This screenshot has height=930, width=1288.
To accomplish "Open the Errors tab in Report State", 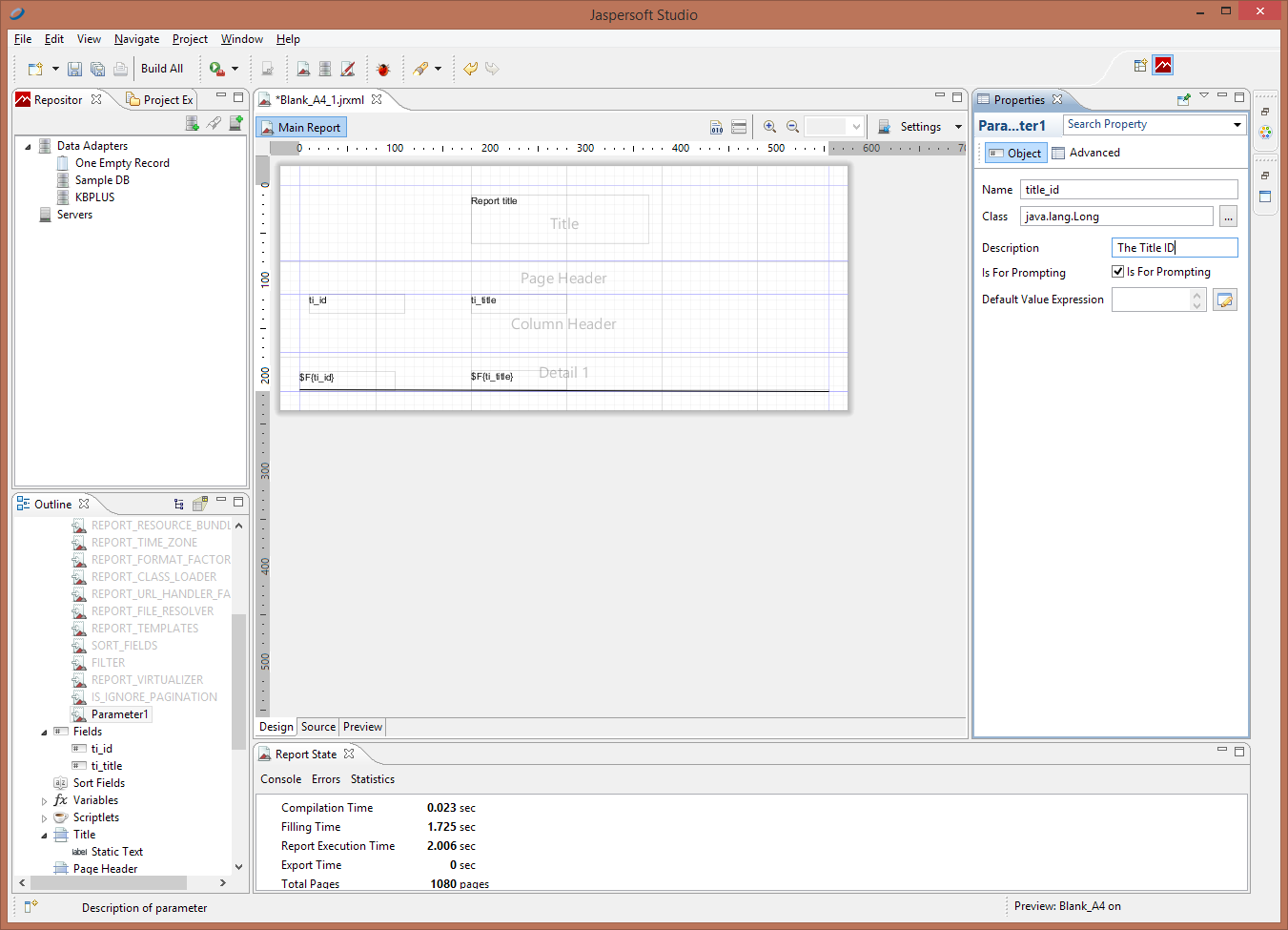I will point(326,779).
